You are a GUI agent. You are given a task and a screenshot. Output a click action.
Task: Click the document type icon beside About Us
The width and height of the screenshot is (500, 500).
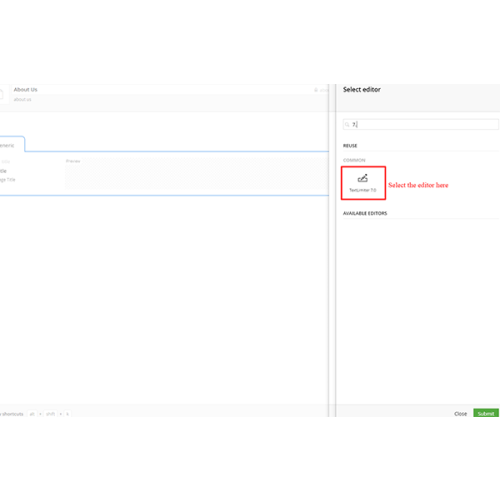1,94
